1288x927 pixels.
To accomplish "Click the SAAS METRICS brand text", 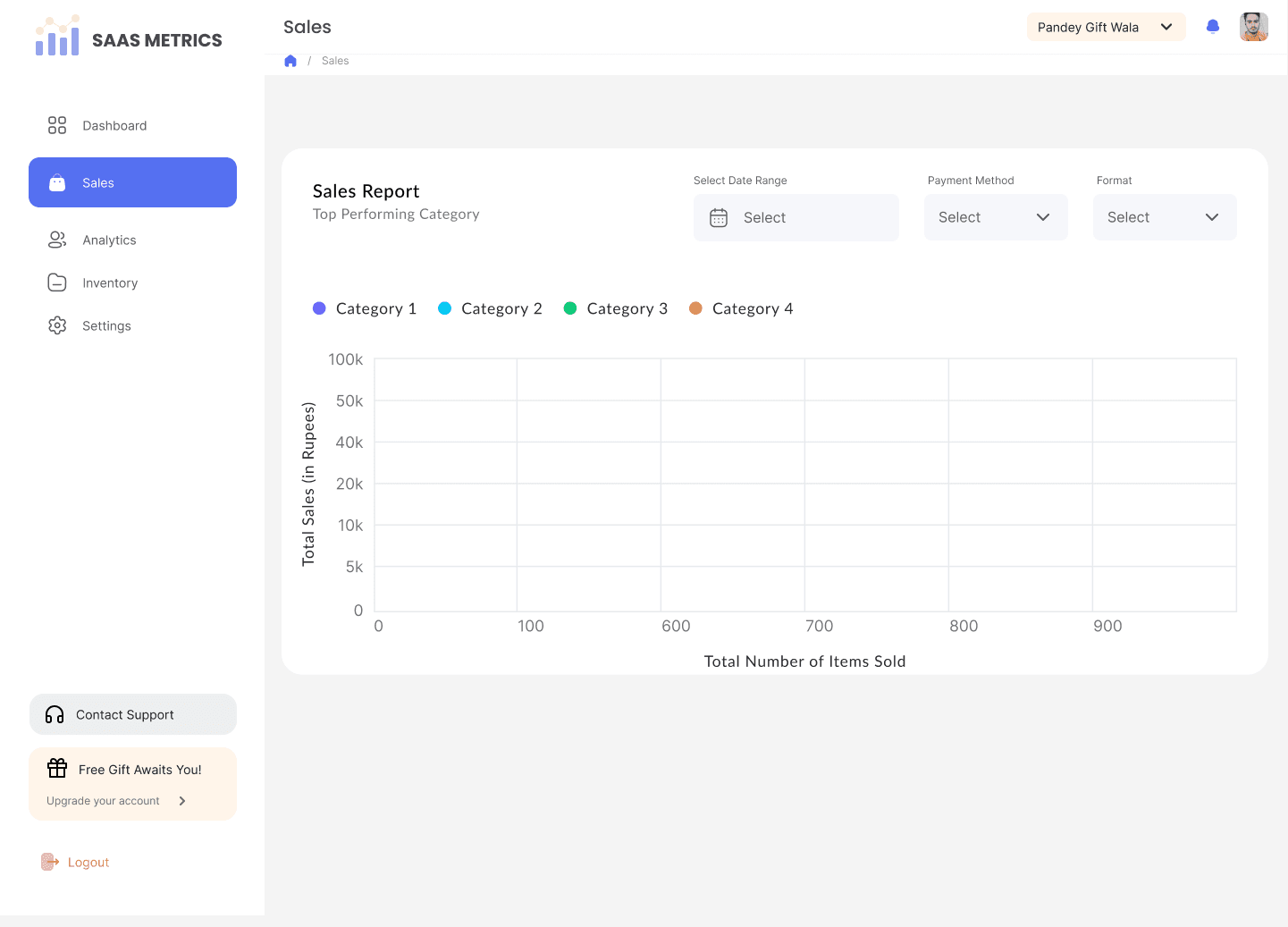I will tap(157, 40).
